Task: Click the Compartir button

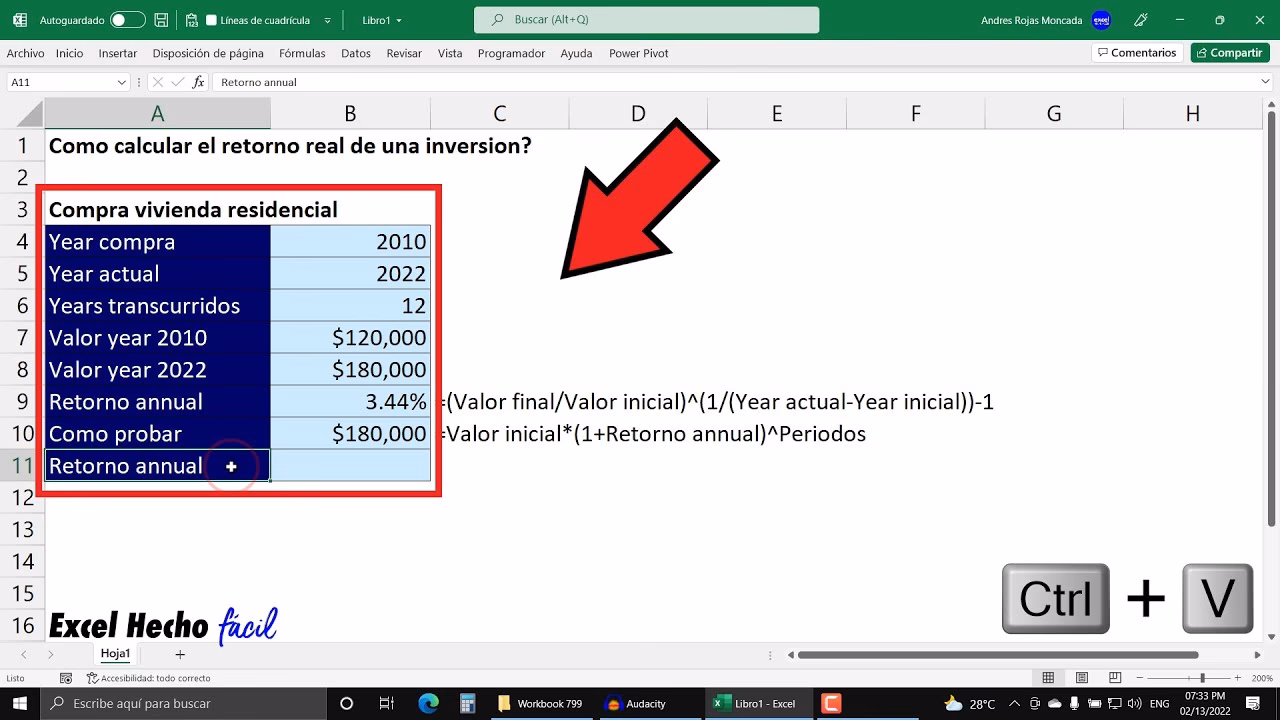Action: [1229, 52]
